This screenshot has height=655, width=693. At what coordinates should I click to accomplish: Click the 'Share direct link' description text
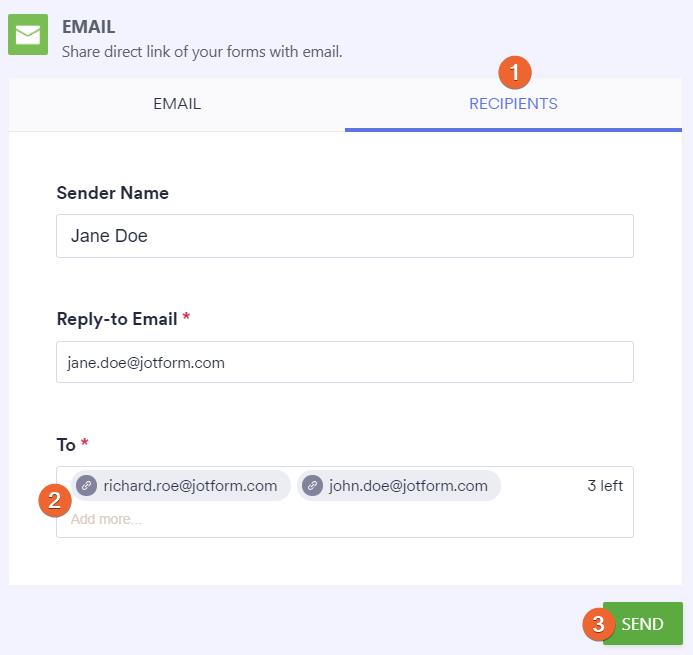point(201,51)
